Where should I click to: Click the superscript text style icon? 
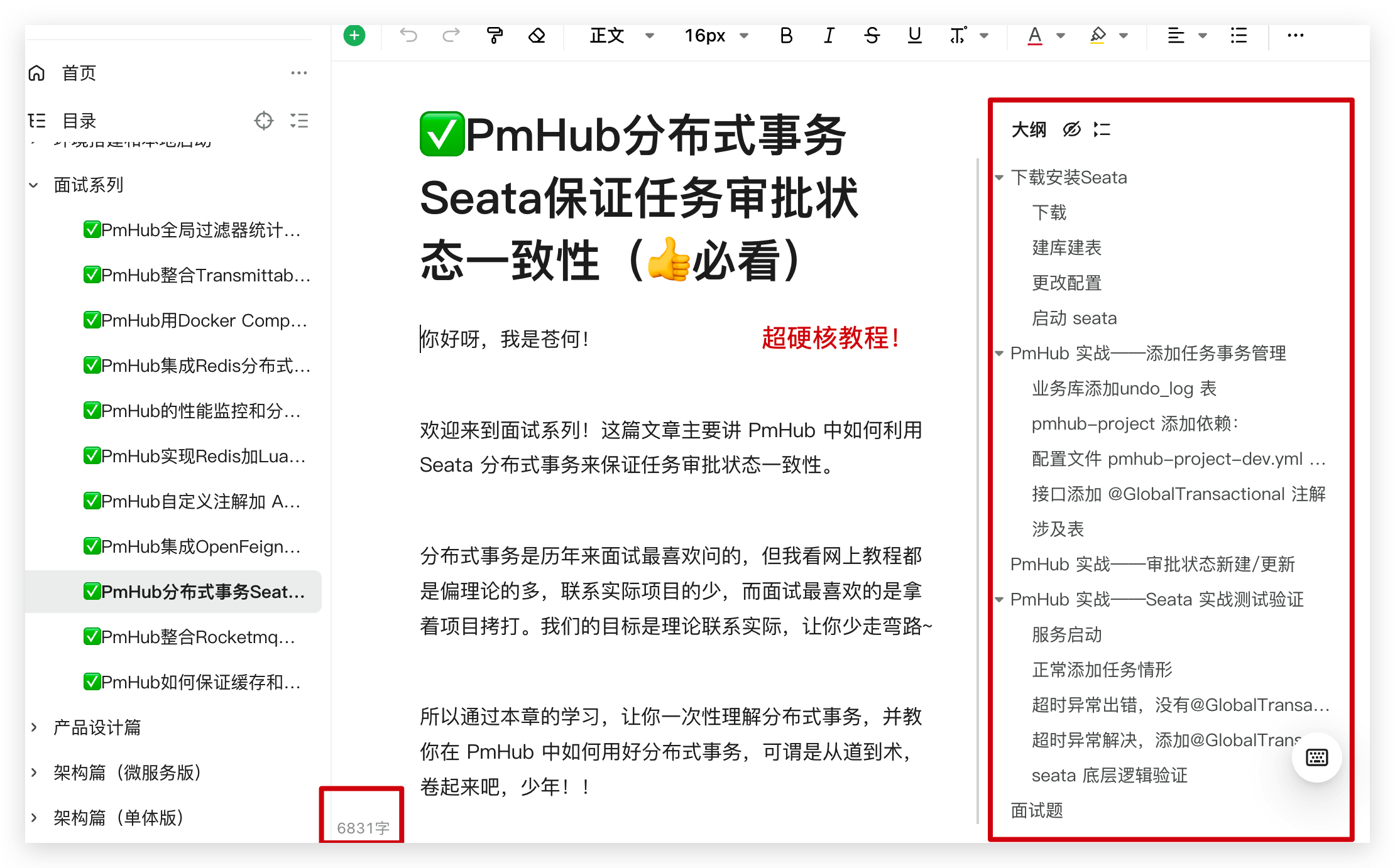[x=958, y=35]
